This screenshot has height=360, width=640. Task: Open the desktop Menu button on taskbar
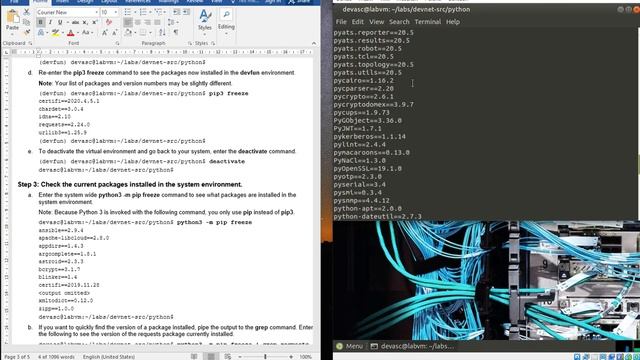[349, 346]
